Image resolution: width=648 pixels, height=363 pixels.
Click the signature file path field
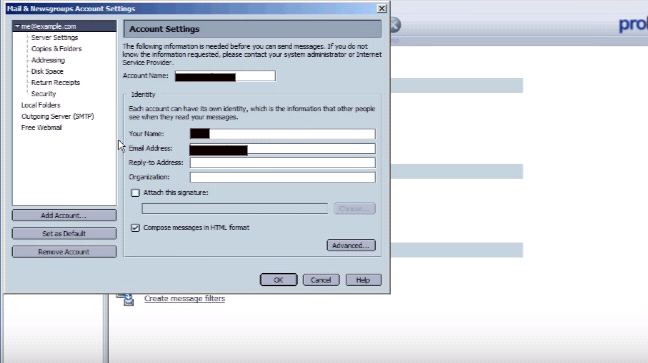point(235,209)
